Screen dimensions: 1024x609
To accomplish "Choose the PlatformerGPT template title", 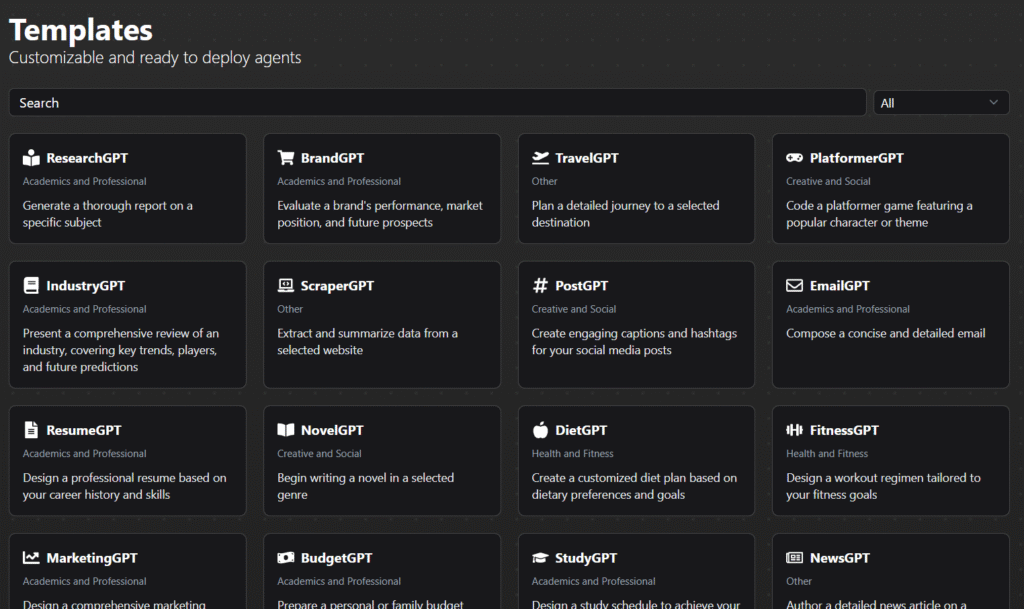I will coord(857,158).
